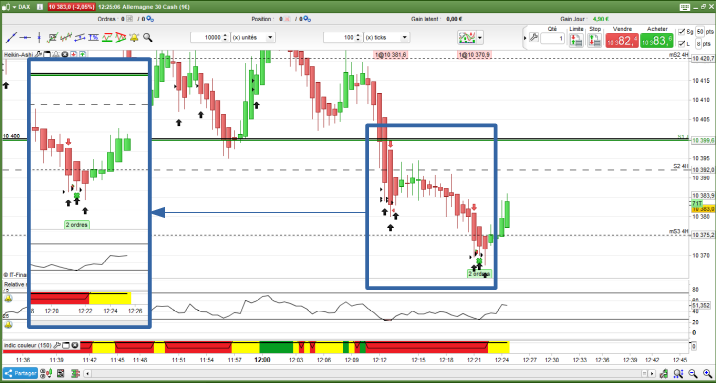Click the upper yellow alert bell on RSI panel
The height and width of the screenshot is (383, 717).
tap(8, 298)
